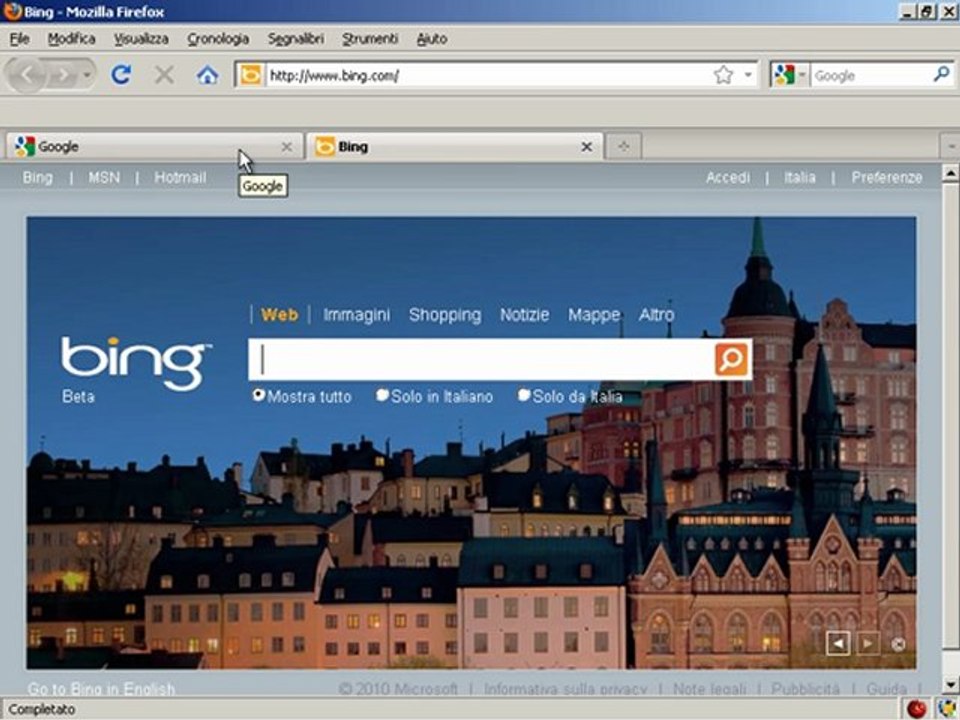Screen dimensions: 960x720
Task: Click the image copyright info icon
Action: tap(898, 644)
